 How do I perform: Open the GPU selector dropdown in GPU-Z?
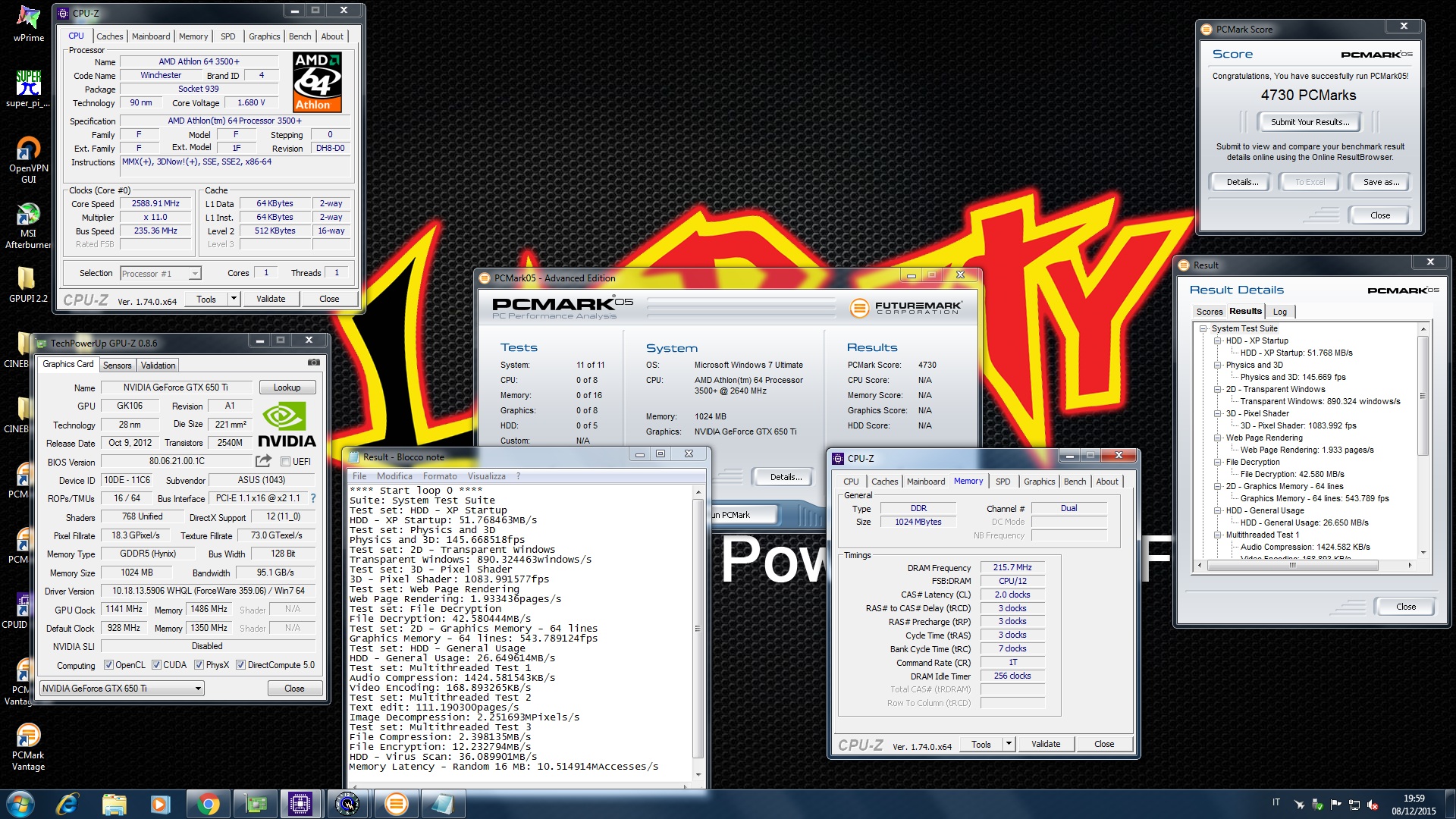pos(122,689)
